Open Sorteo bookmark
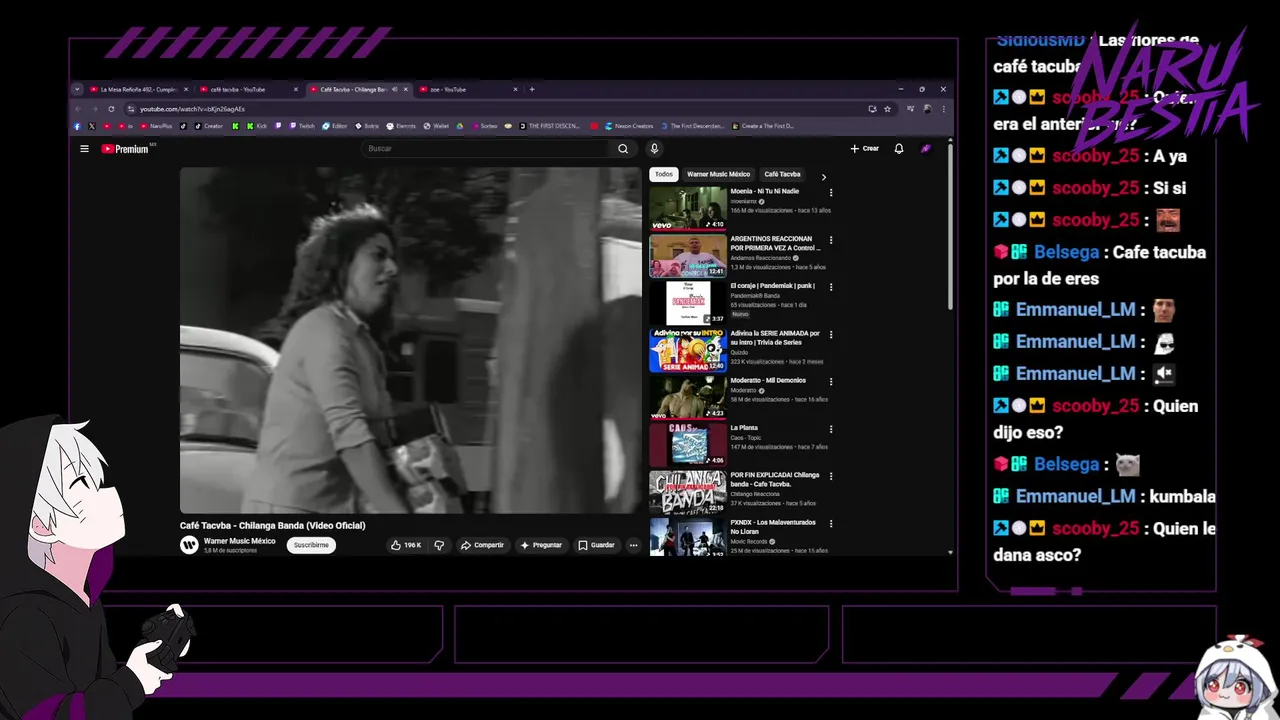1280x720 pixels. tap(484, 126)
